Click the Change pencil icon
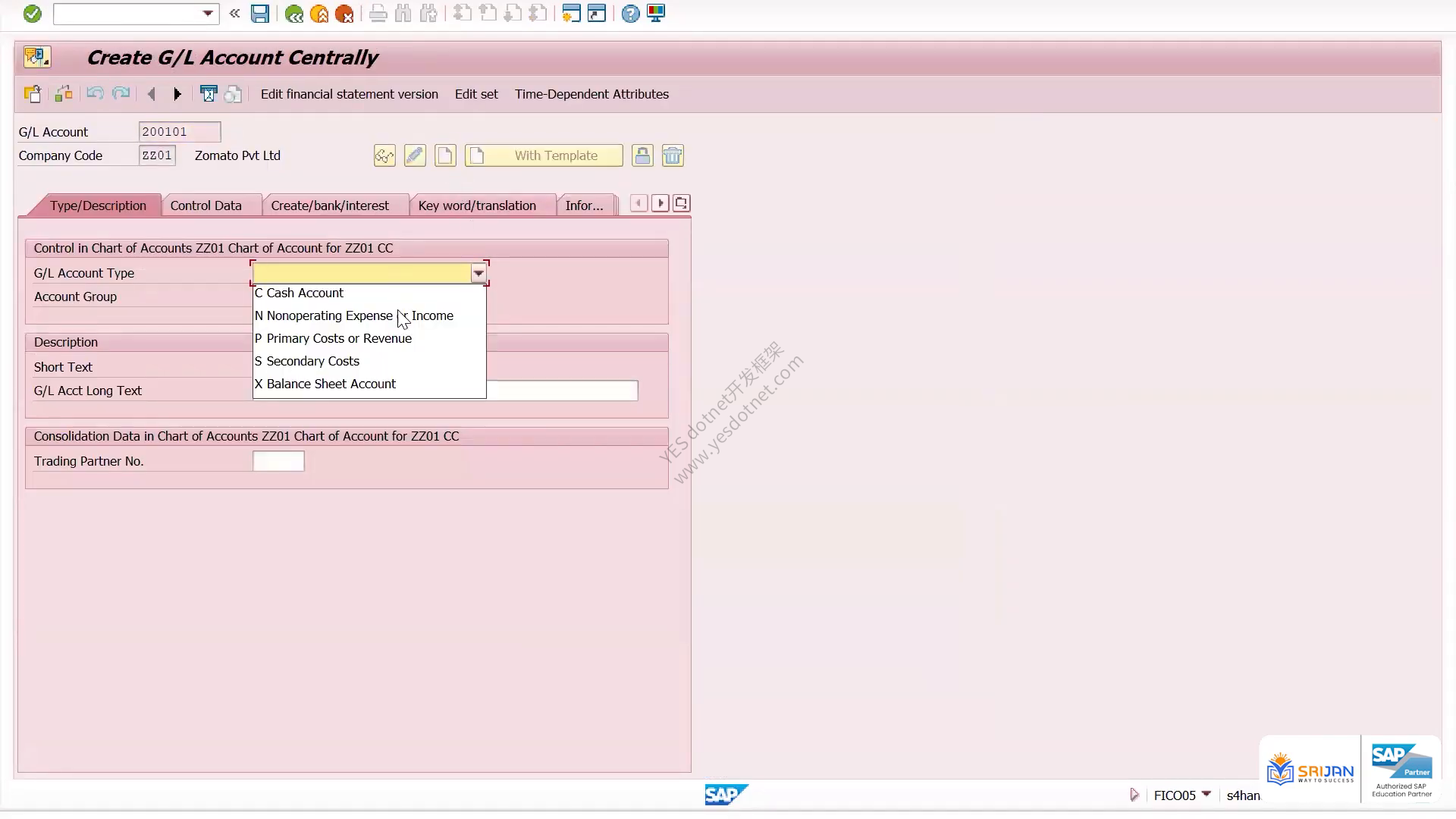 tap(415, 155)
